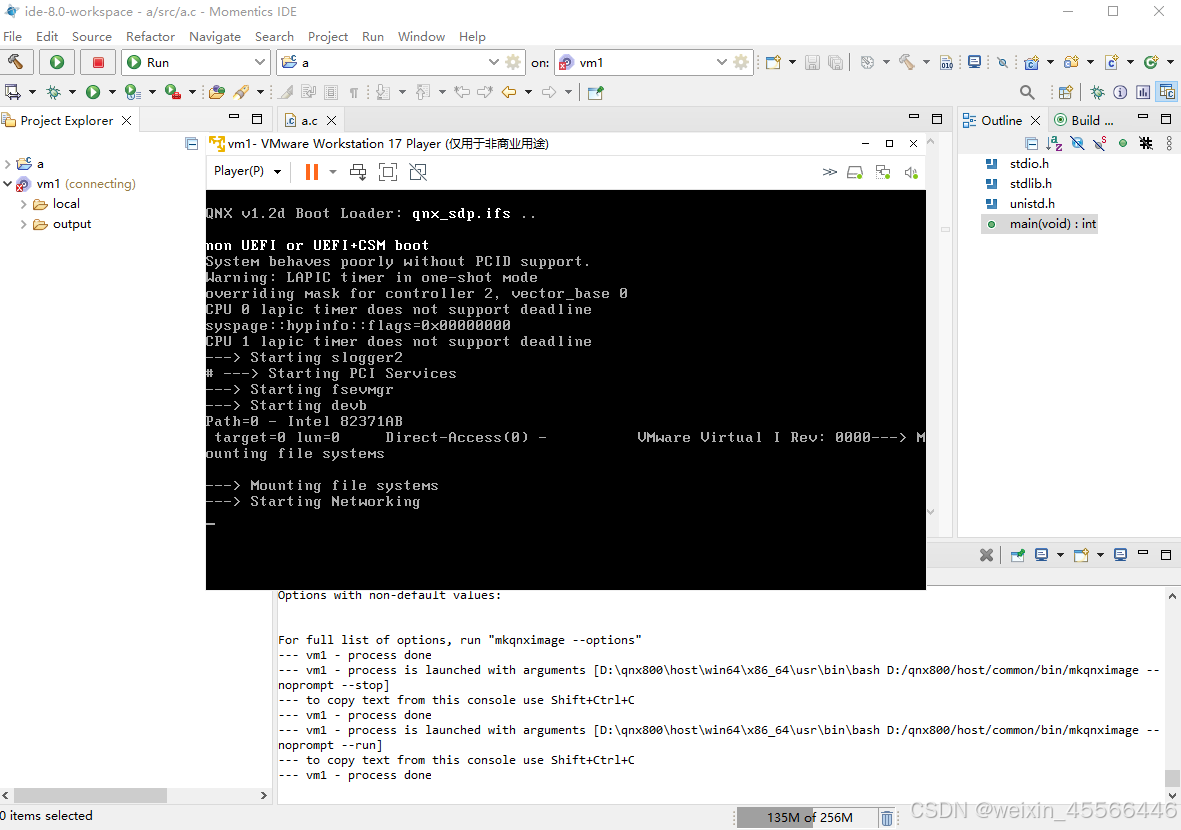Click the Run green play icon in second toolbar
Viewport: 1181px width, 830px height.
[93, 92]
